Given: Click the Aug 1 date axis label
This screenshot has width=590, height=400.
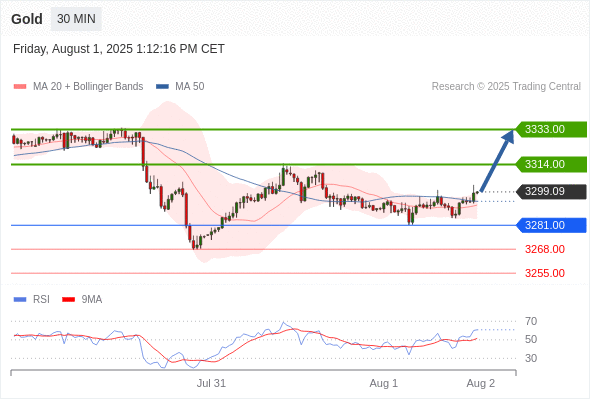Looking at the screenshot, I should click(x=384, y=383).
